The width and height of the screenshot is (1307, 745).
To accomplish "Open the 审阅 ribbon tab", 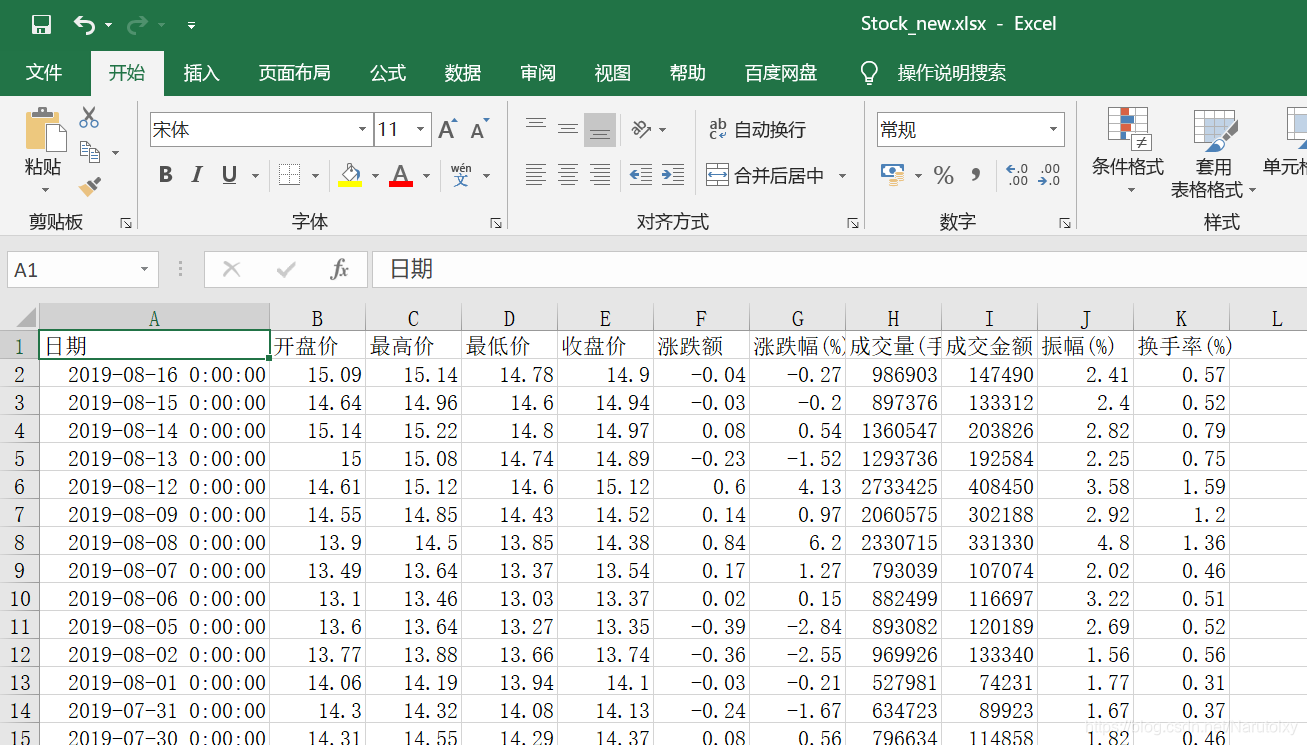I will 538,73.
